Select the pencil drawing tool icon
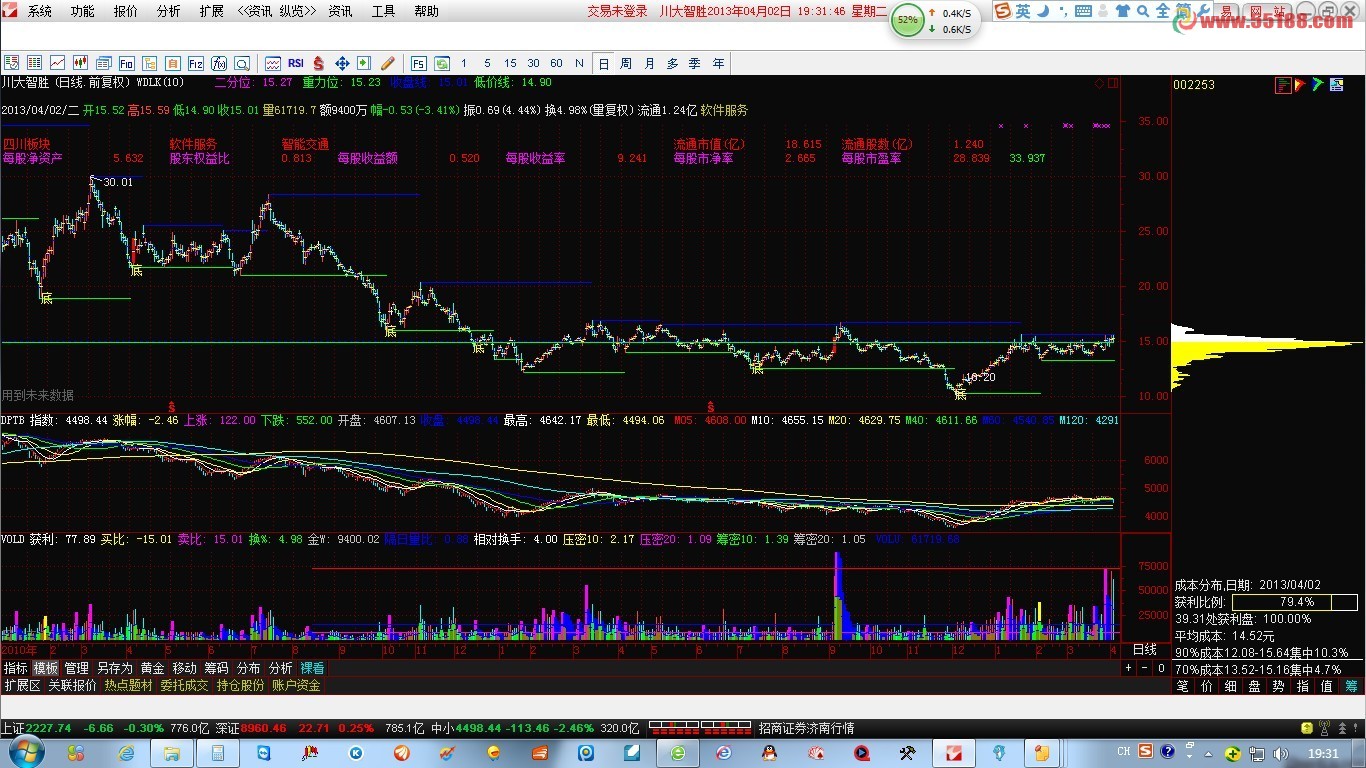 pyautogui.click(x=387, y=62)
